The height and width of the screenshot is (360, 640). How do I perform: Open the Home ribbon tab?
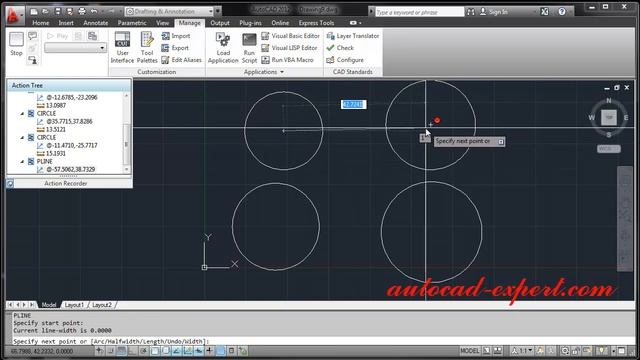(40, 23)
